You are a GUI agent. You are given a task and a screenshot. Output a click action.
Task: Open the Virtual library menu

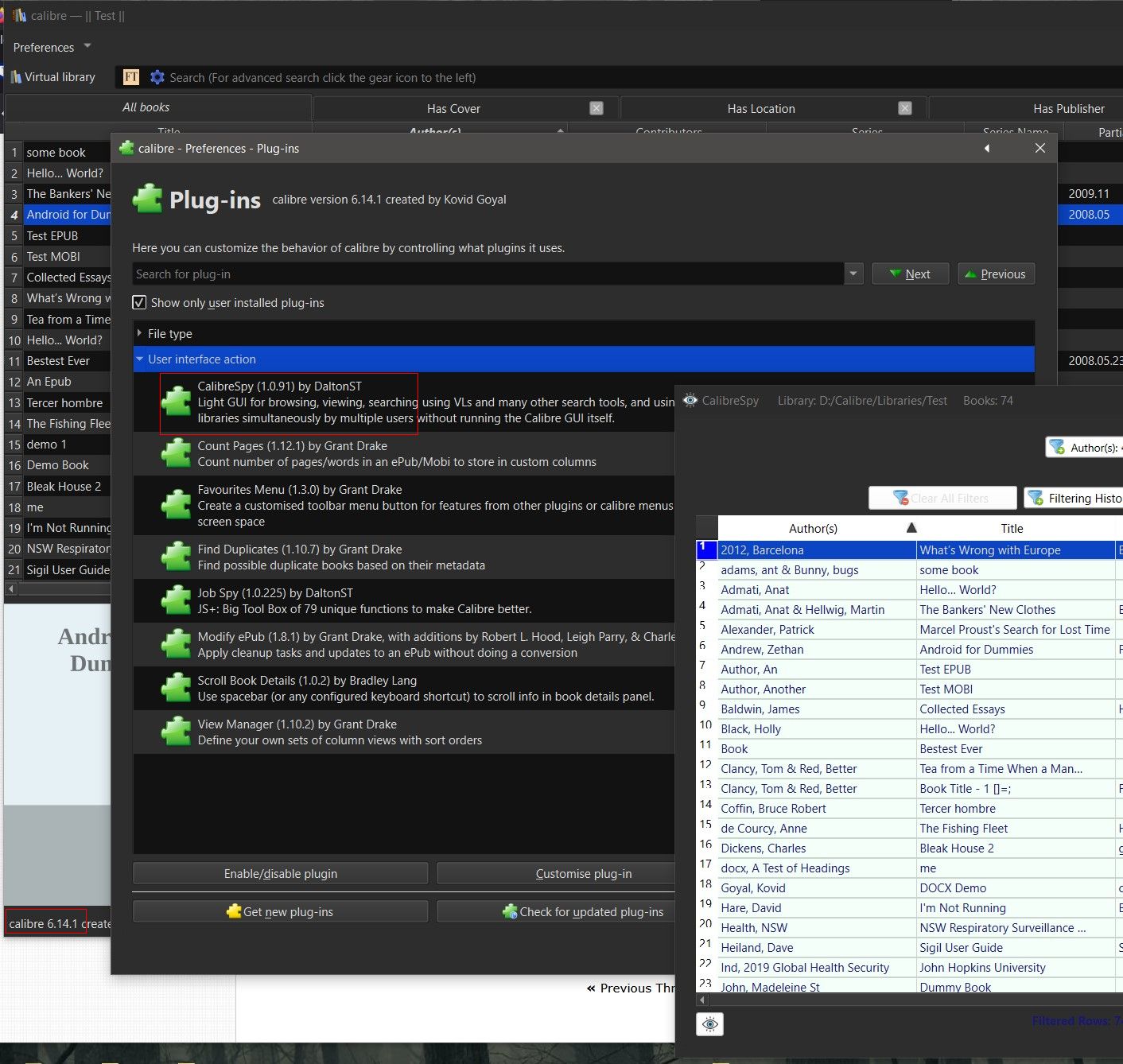coord(52,77)
